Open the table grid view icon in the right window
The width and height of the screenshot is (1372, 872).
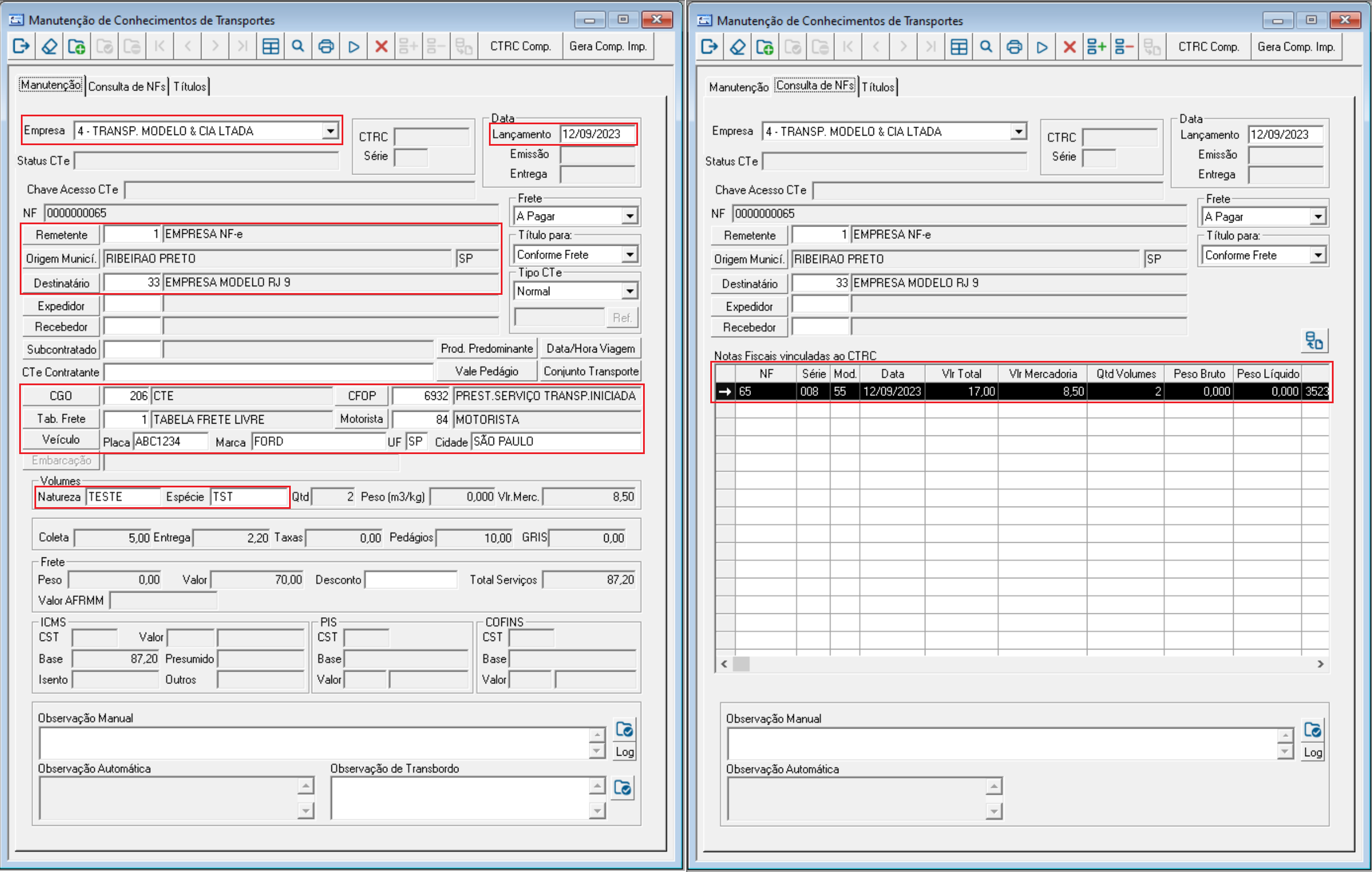(959, 47)
